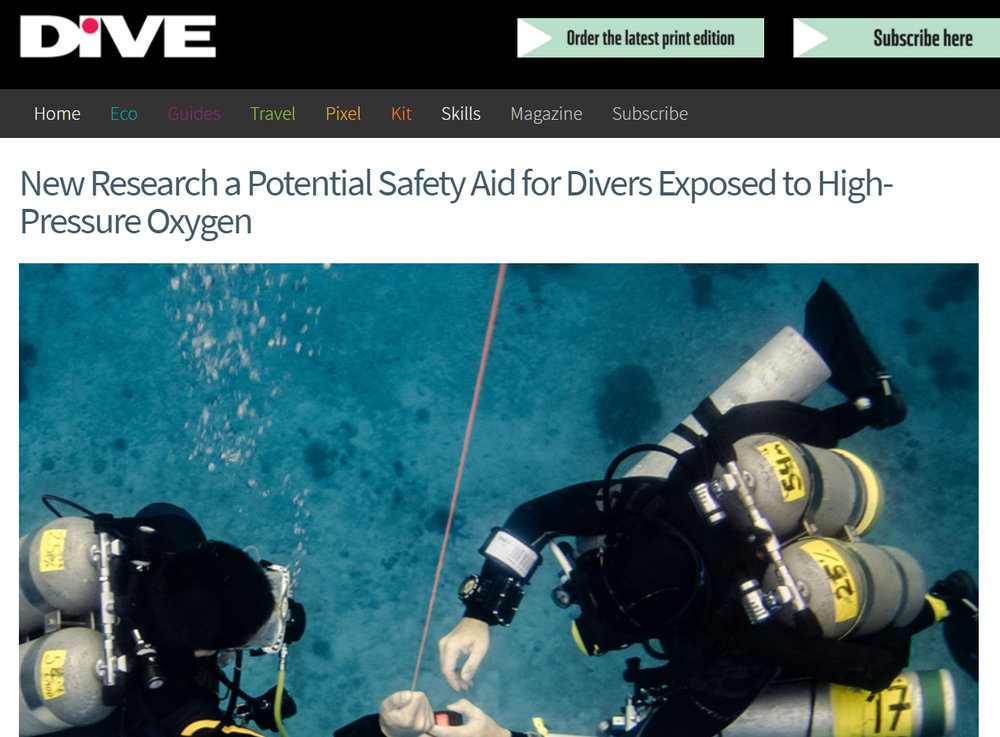Click the article headline about high-pressure oxygen
This screenshot has width=1000, height=737.
[456, 203]
